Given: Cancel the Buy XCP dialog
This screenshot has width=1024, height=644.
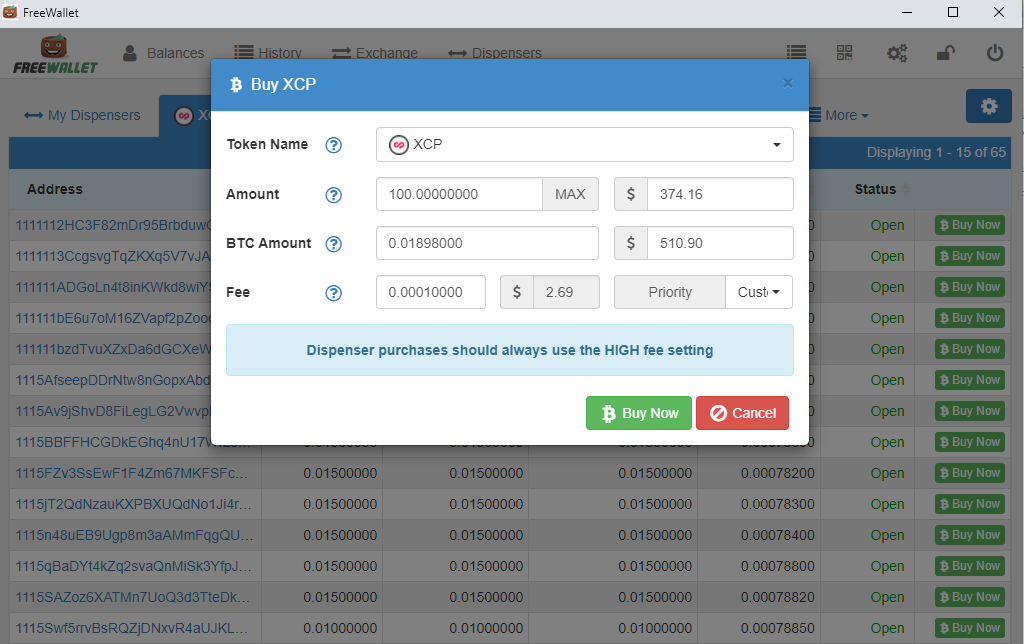Looking at the screenshot, I should pos(743,413).
